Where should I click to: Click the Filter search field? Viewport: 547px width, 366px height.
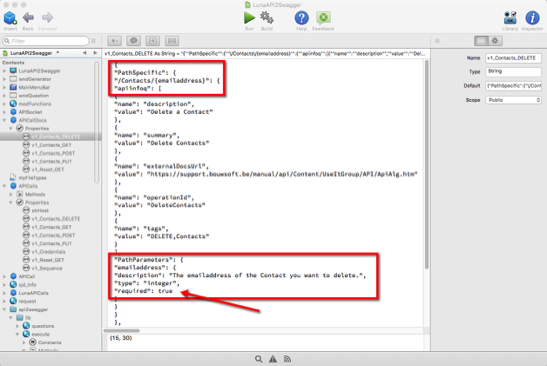46,41
